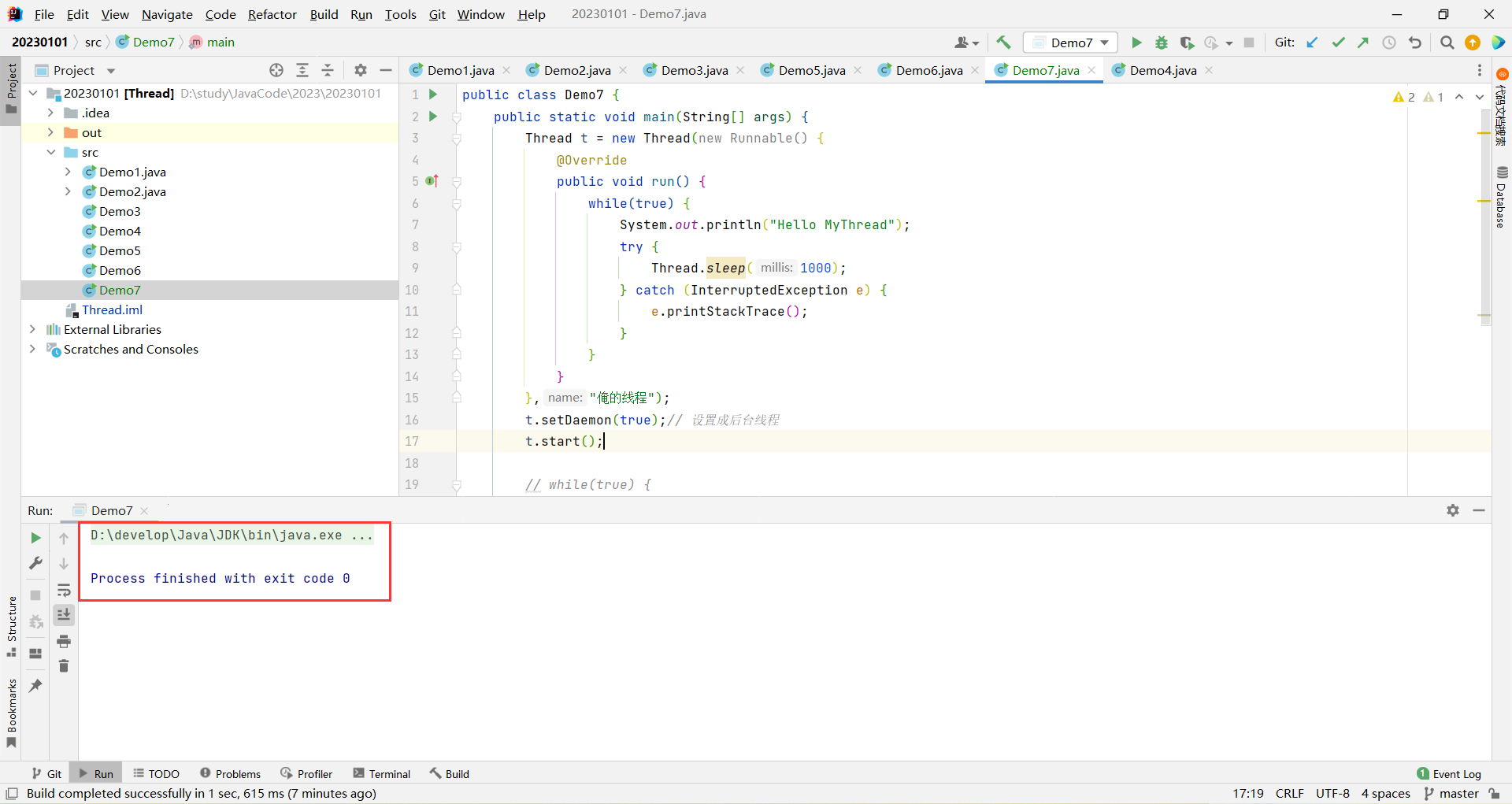Open Search Everywhere magnifier icon
Viewport: 1512px width, 804px height.
point(1447,43)
